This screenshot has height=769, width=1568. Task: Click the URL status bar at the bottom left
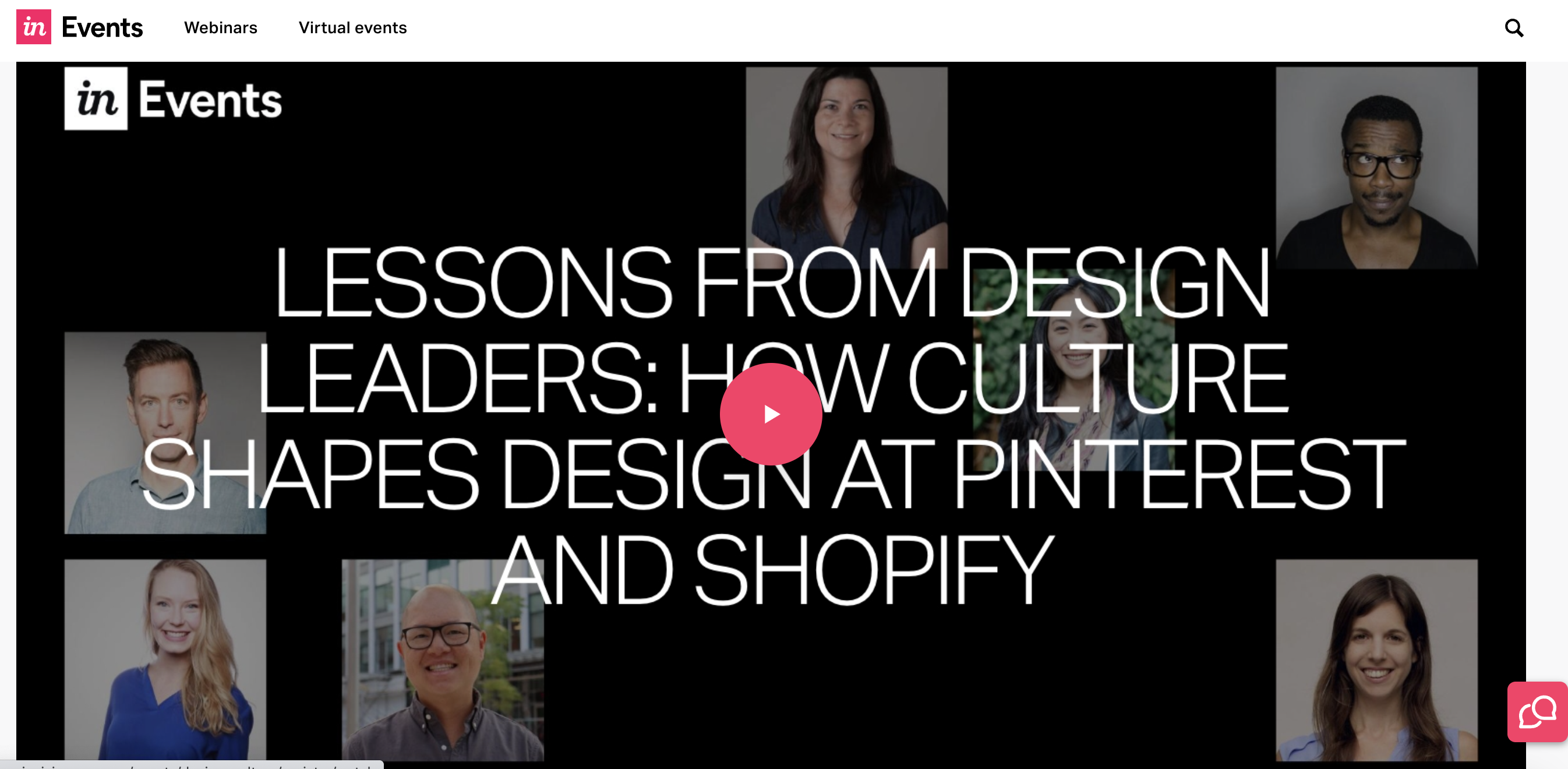click(x=192, y=765)
